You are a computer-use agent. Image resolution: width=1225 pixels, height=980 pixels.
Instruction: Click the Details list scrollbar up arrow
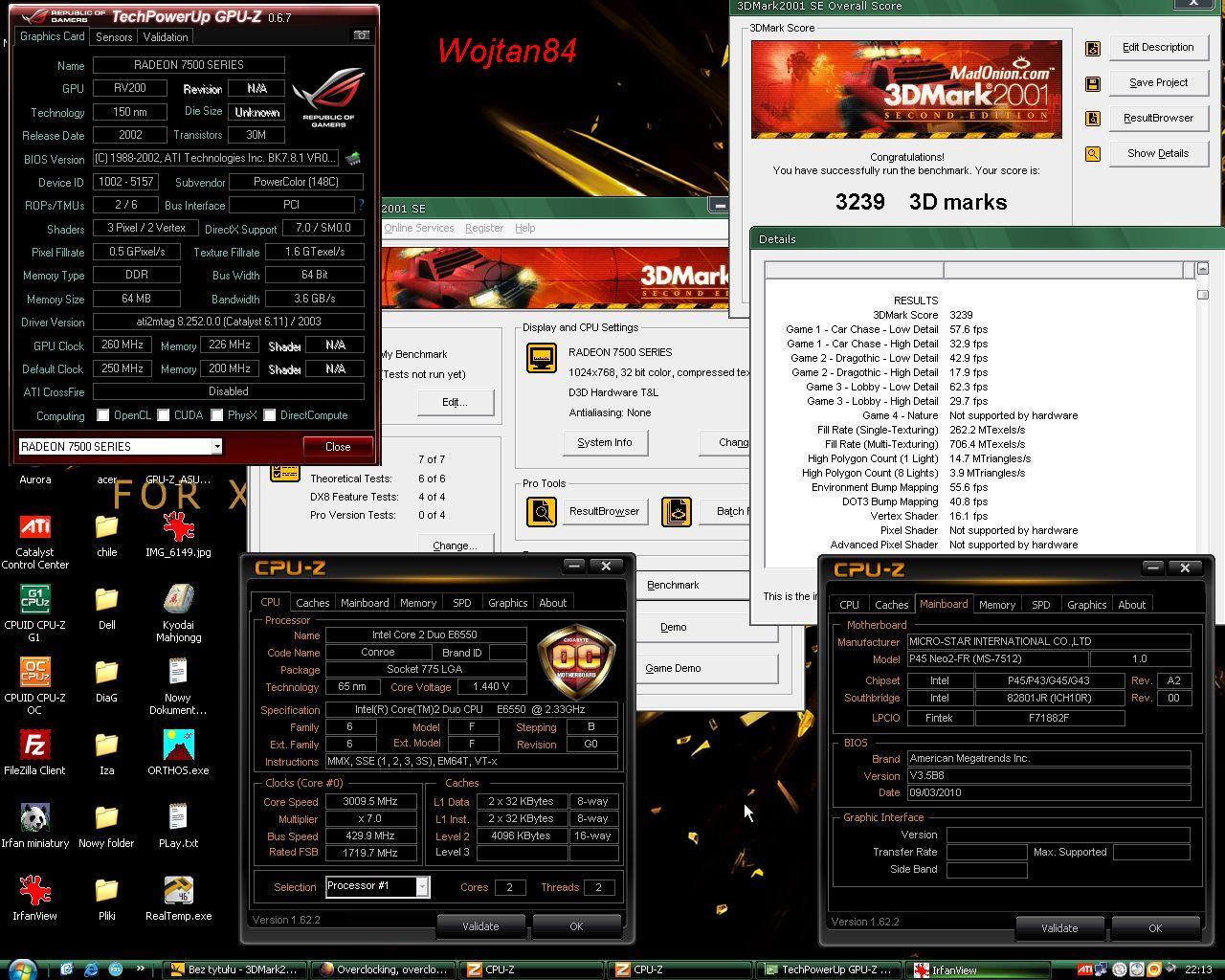(x=1203, y=269)
